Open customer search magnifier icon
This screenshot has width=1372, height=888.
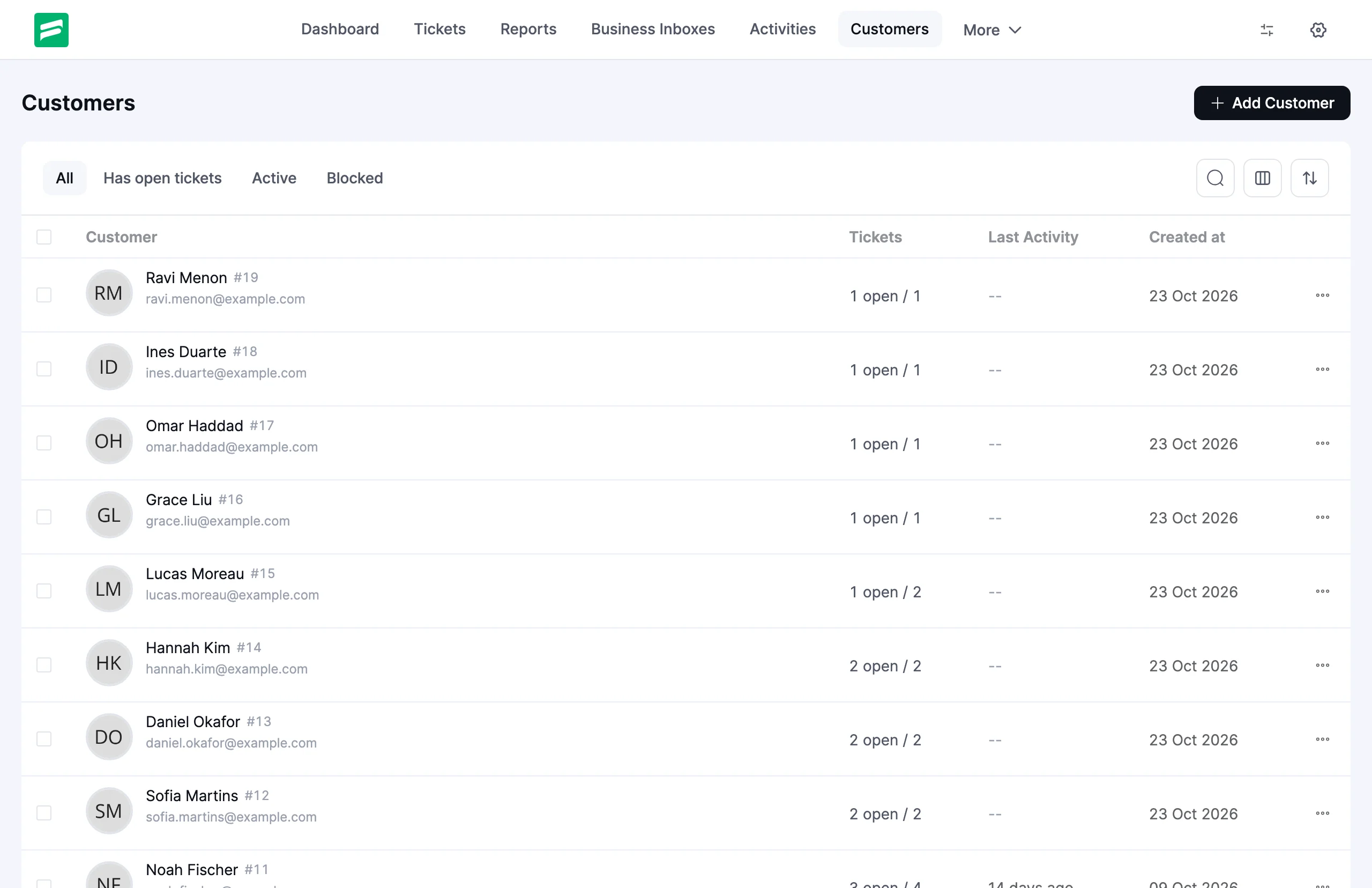pos(1216,178)
